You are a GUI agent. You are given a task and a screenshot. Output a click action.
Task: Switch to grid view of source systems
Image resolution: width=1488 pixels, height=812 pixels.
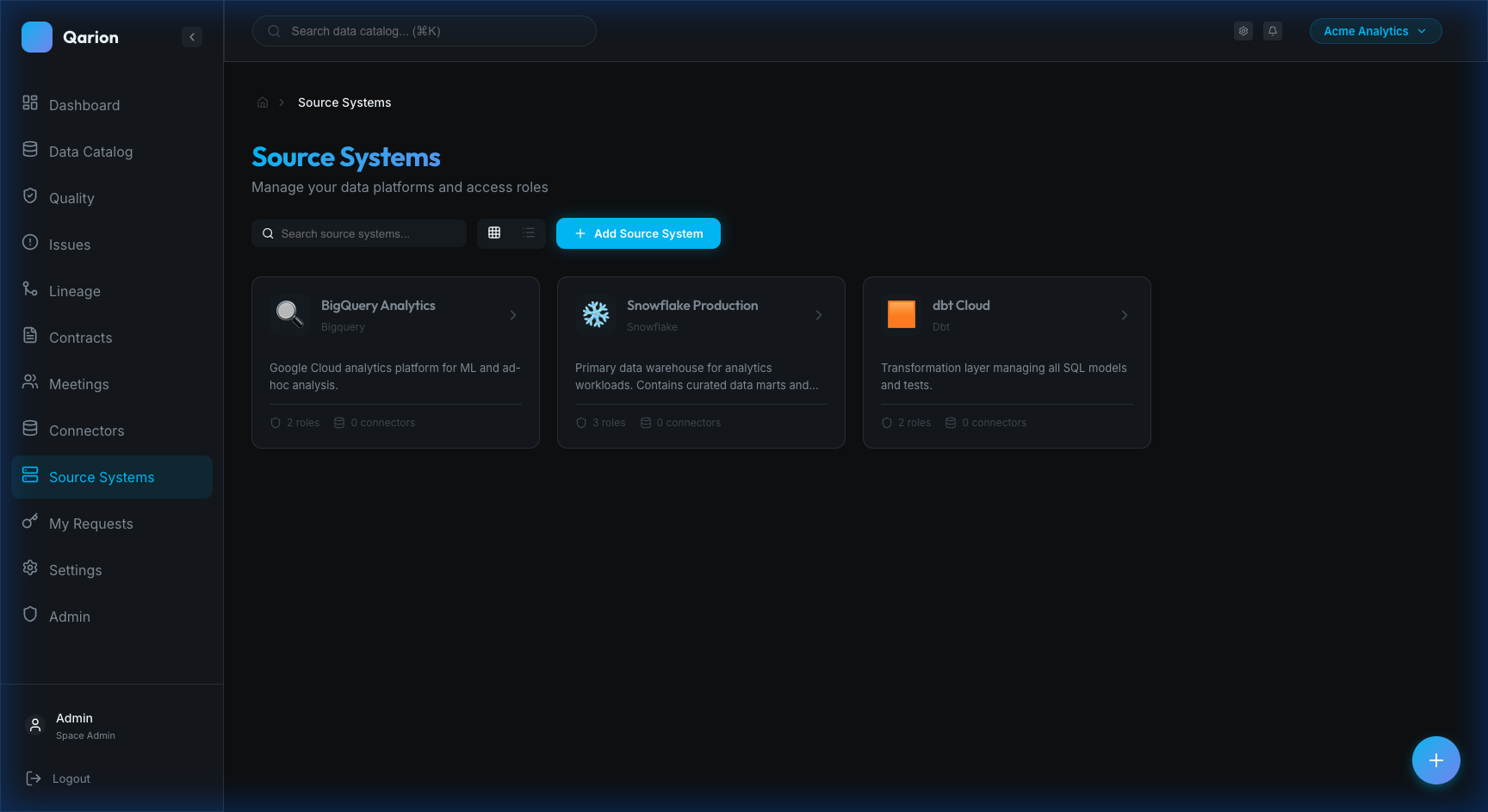[493, 232]
